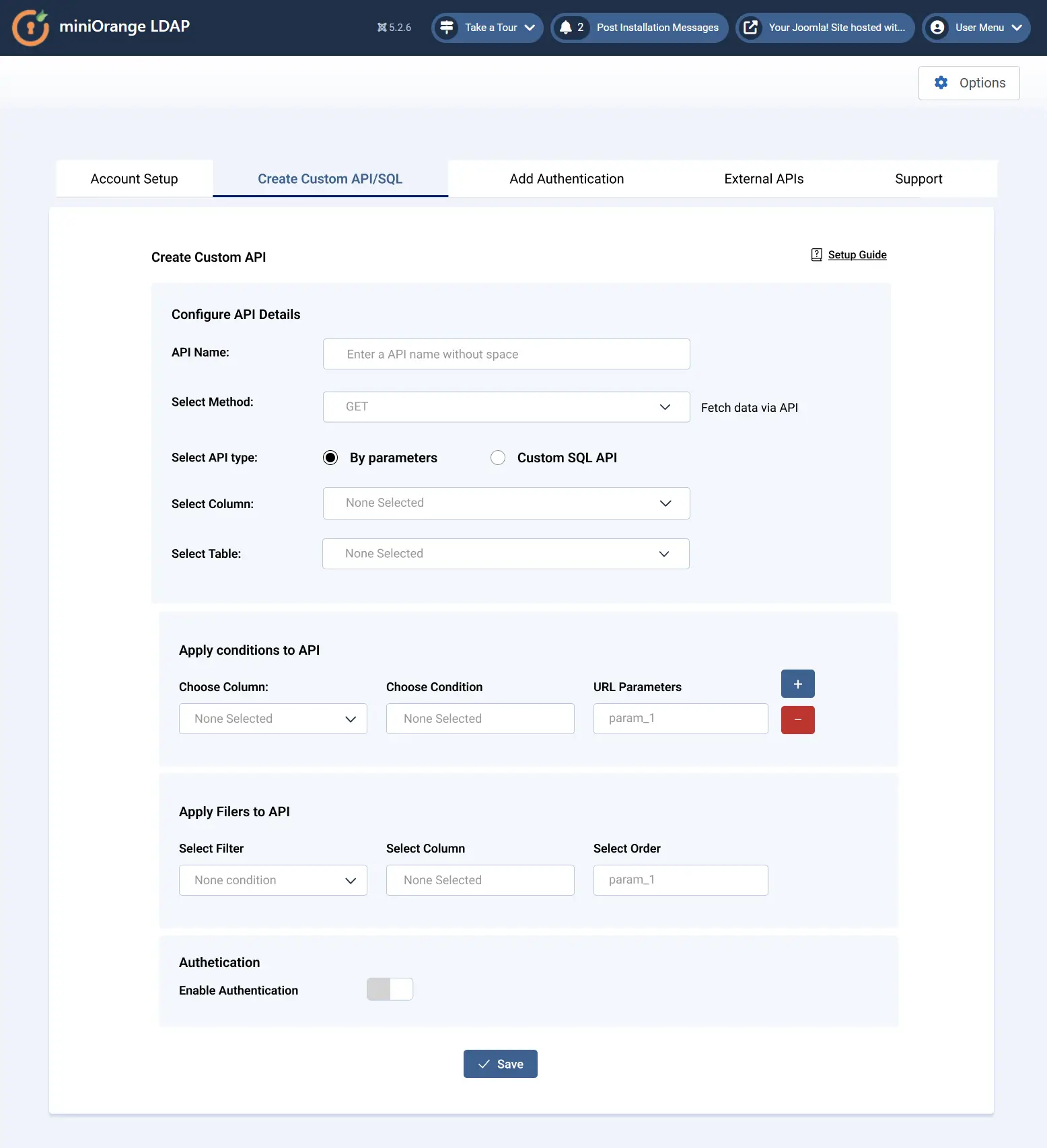
Task: Expand the Select Method GET dropdown
Action: pos(506,407)
